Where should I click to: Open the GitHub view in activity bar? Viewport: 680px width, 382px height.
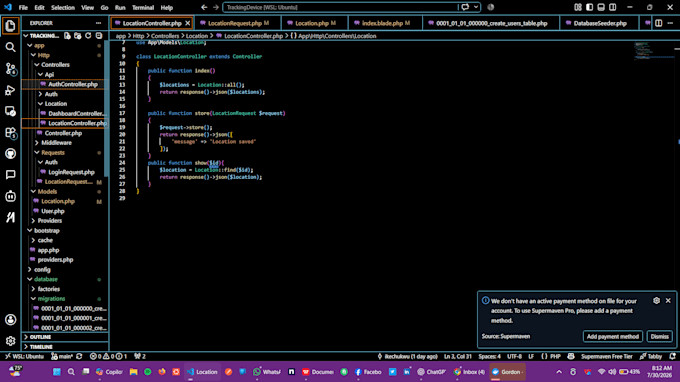tap(10, 153)
